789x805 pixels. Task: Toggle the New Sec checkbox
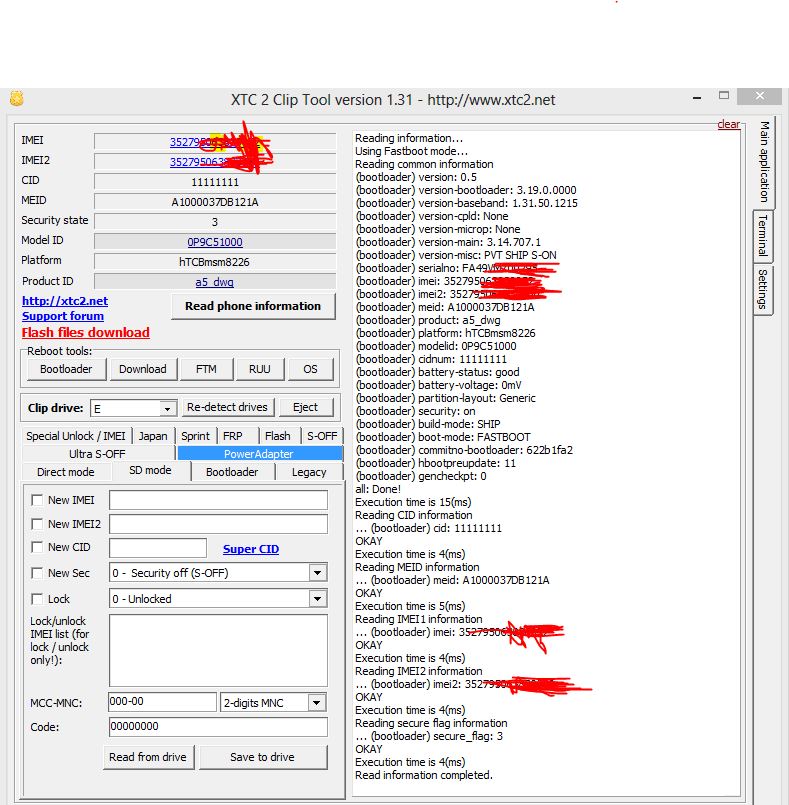(x=37, y=573)
